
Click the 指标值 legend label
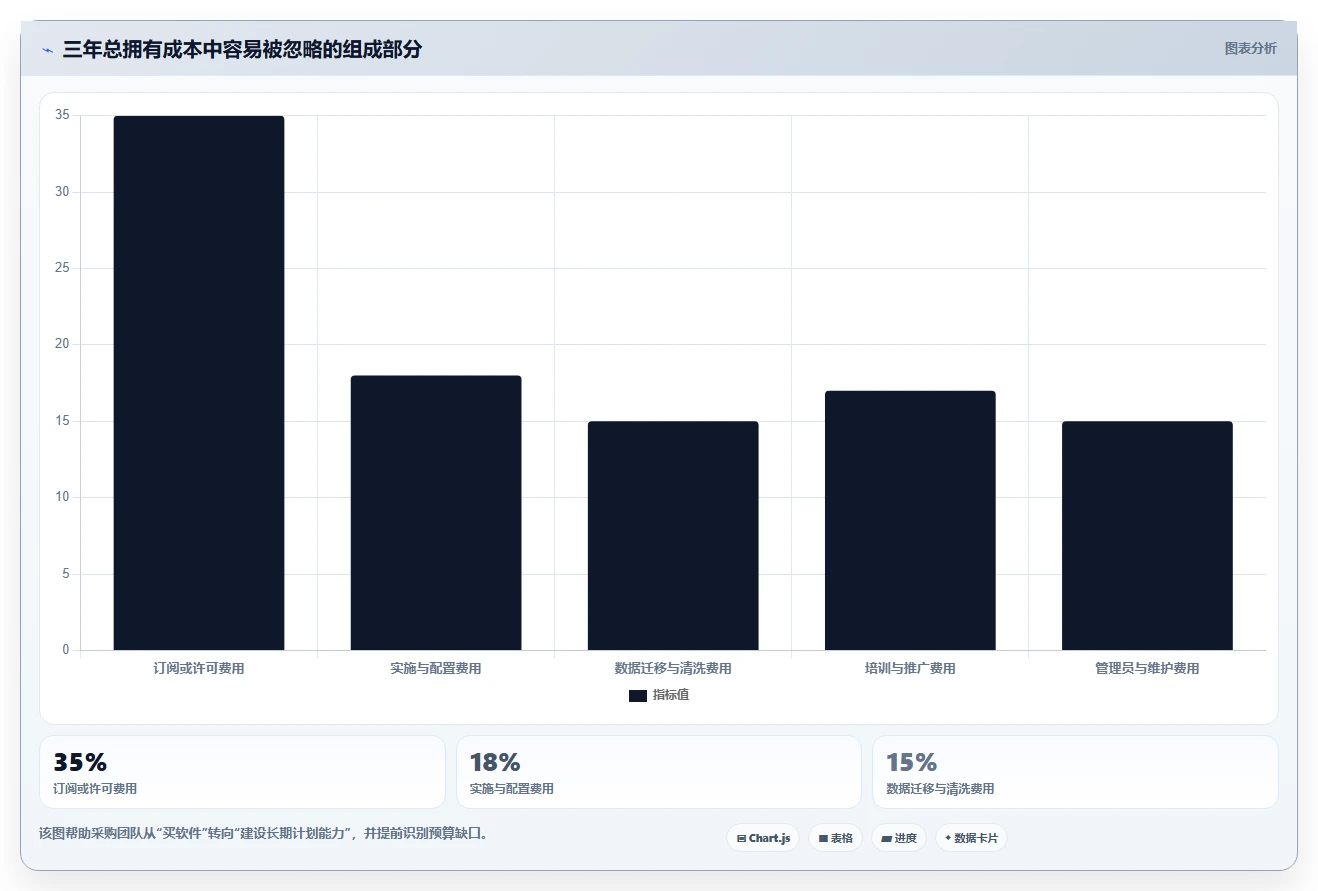tap(671, 695)
